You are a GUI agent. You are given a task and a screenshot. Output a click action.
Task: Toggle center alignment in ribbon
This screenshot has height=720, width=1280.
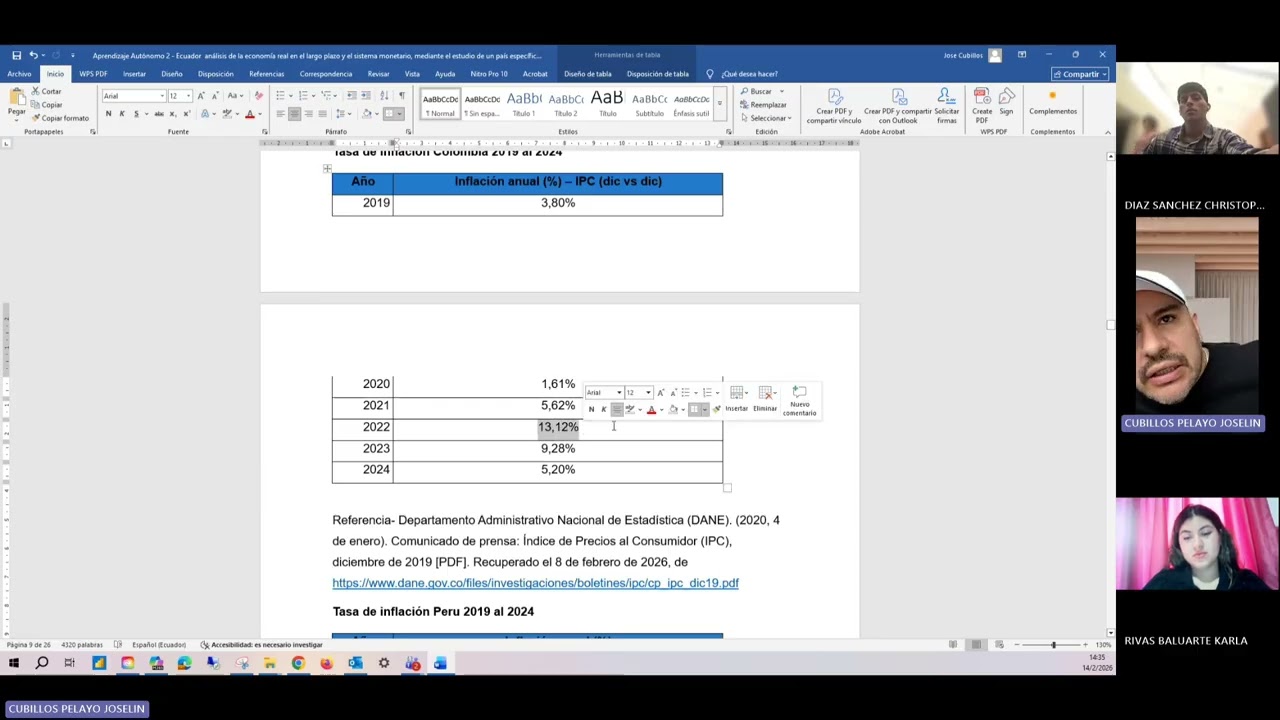click(294, 114)
